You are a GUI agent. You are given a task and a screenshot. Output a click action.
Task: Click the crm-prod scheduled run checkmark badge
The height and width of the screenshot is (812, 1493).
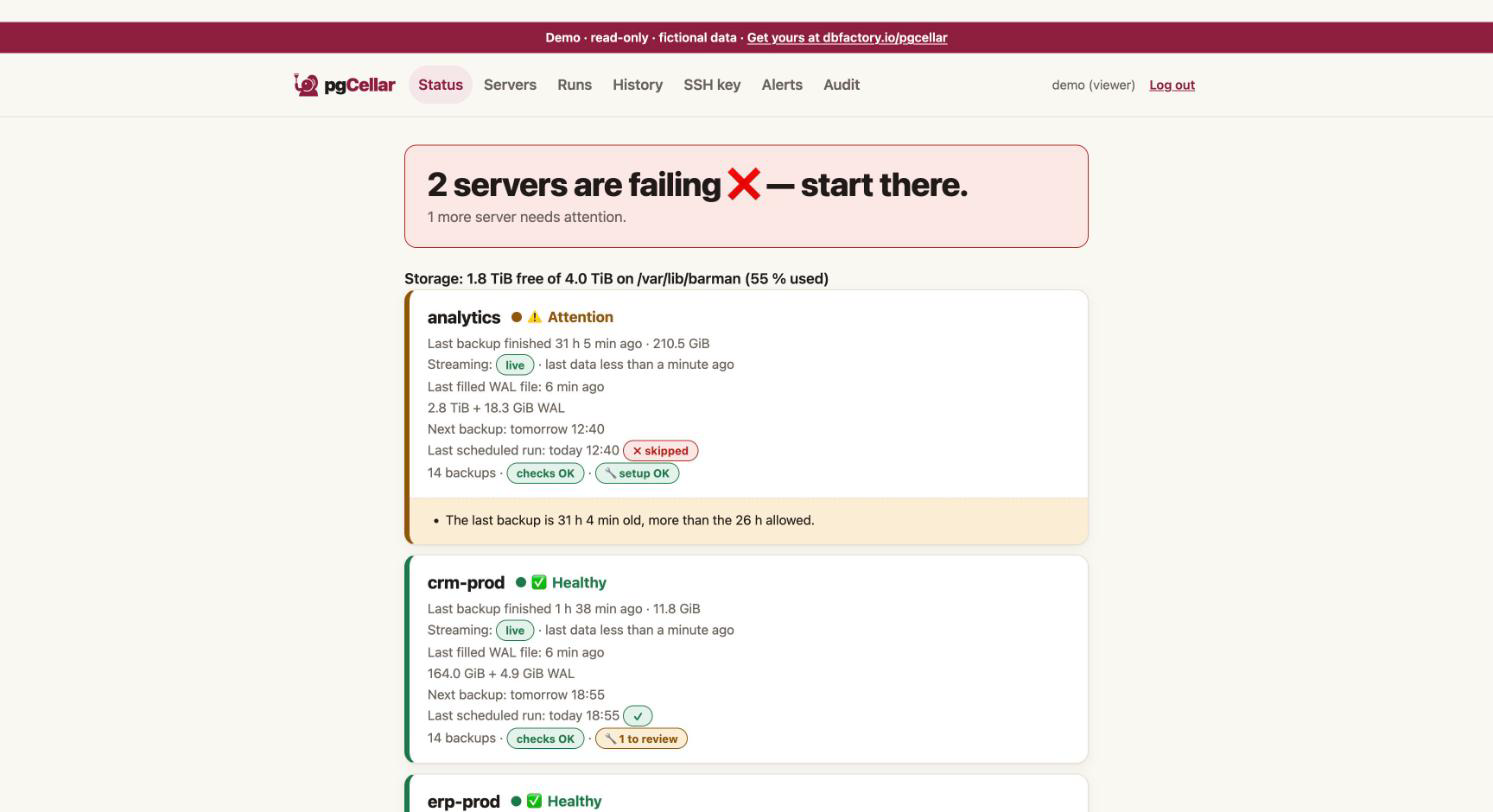pyautogui.click(x=638, y=716)
